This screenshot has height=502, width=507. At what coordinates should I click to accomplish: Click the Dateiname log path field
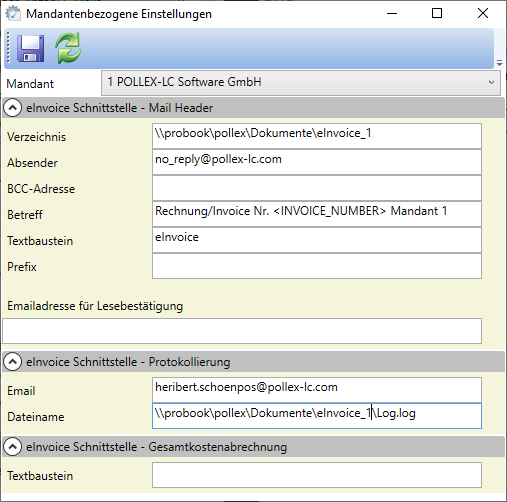pos(317,416)
